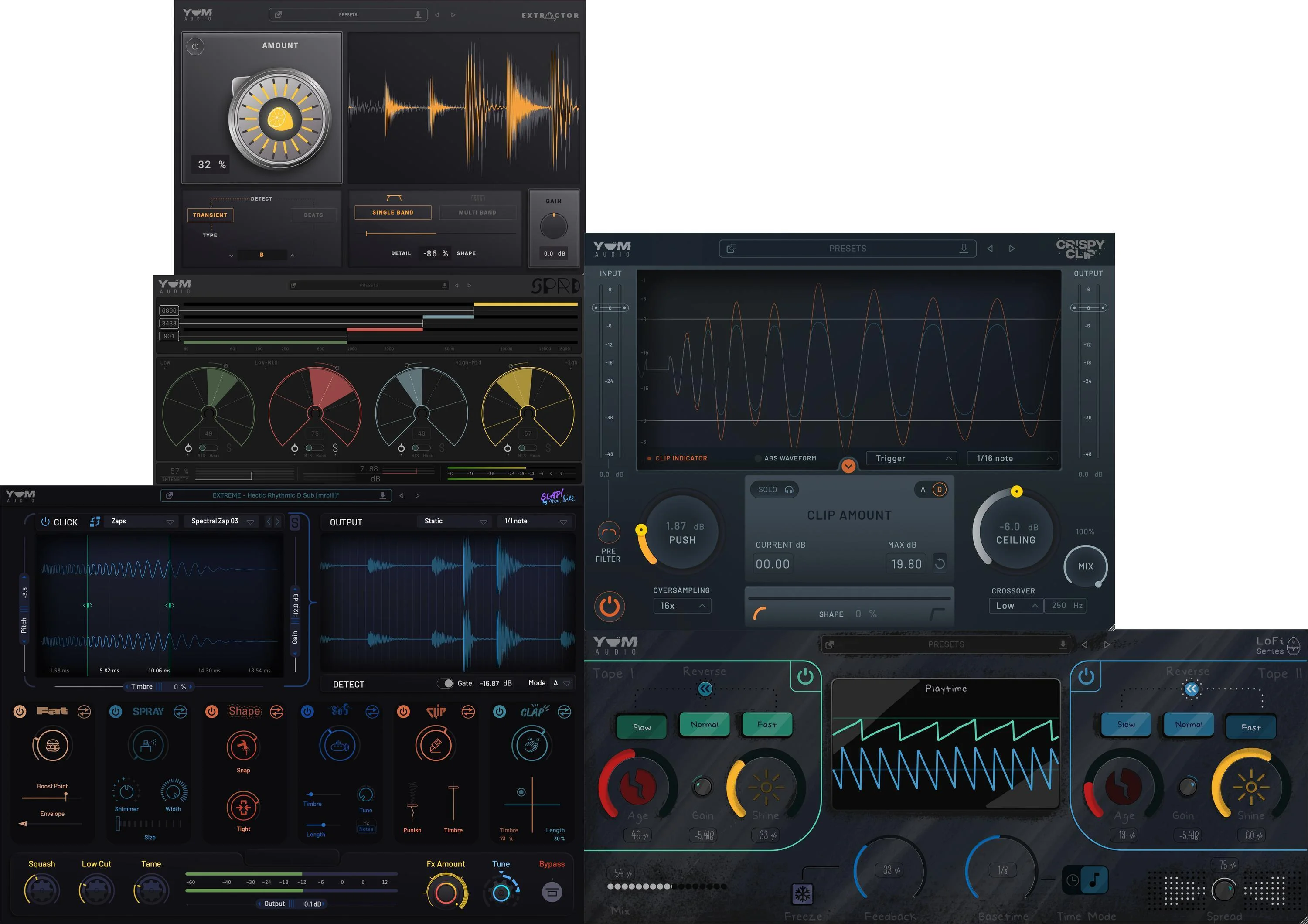Click the Pre Filter icon in Crispy Clip
1308x924 pixels.
pos(608,532)
